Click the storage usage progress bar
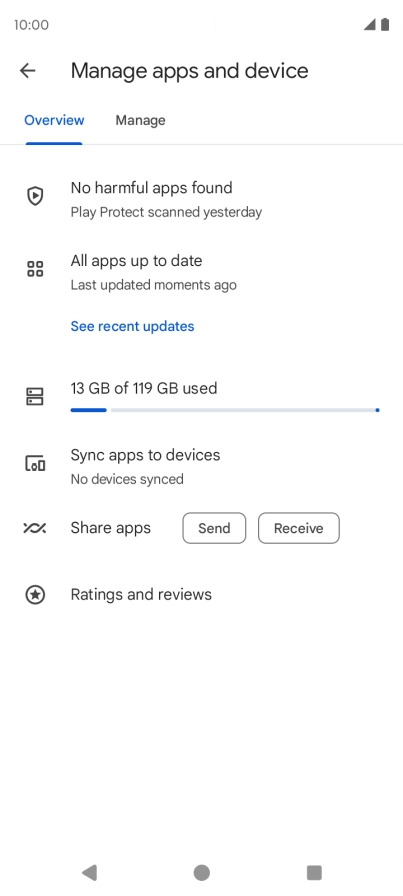Image resolution: width=403 pixels, height=896 pixels. coord(225,410)
